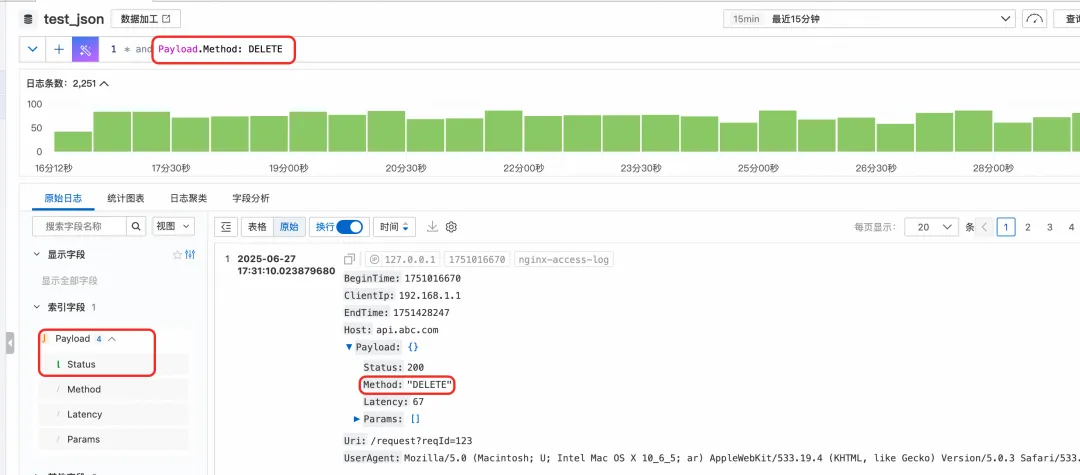Click the 数据加工 button
This screenshot has width=1080, height=475.
(145, 19)
